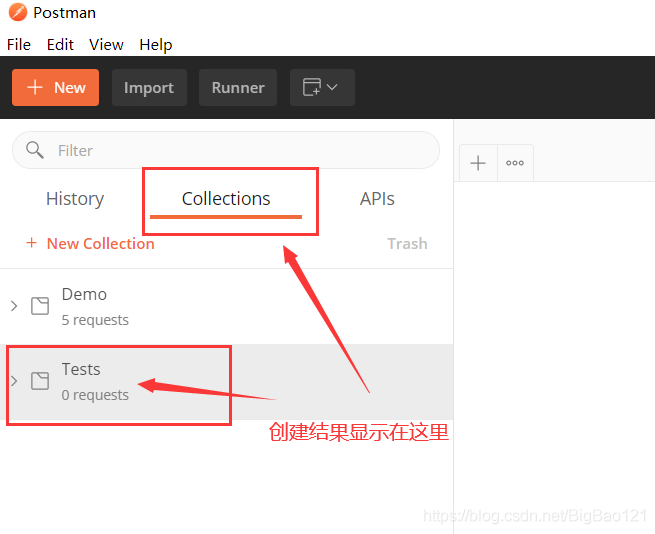Switch to the Collections tab
The width and height of the screenshot is (655, 534).
click(226, 199)
